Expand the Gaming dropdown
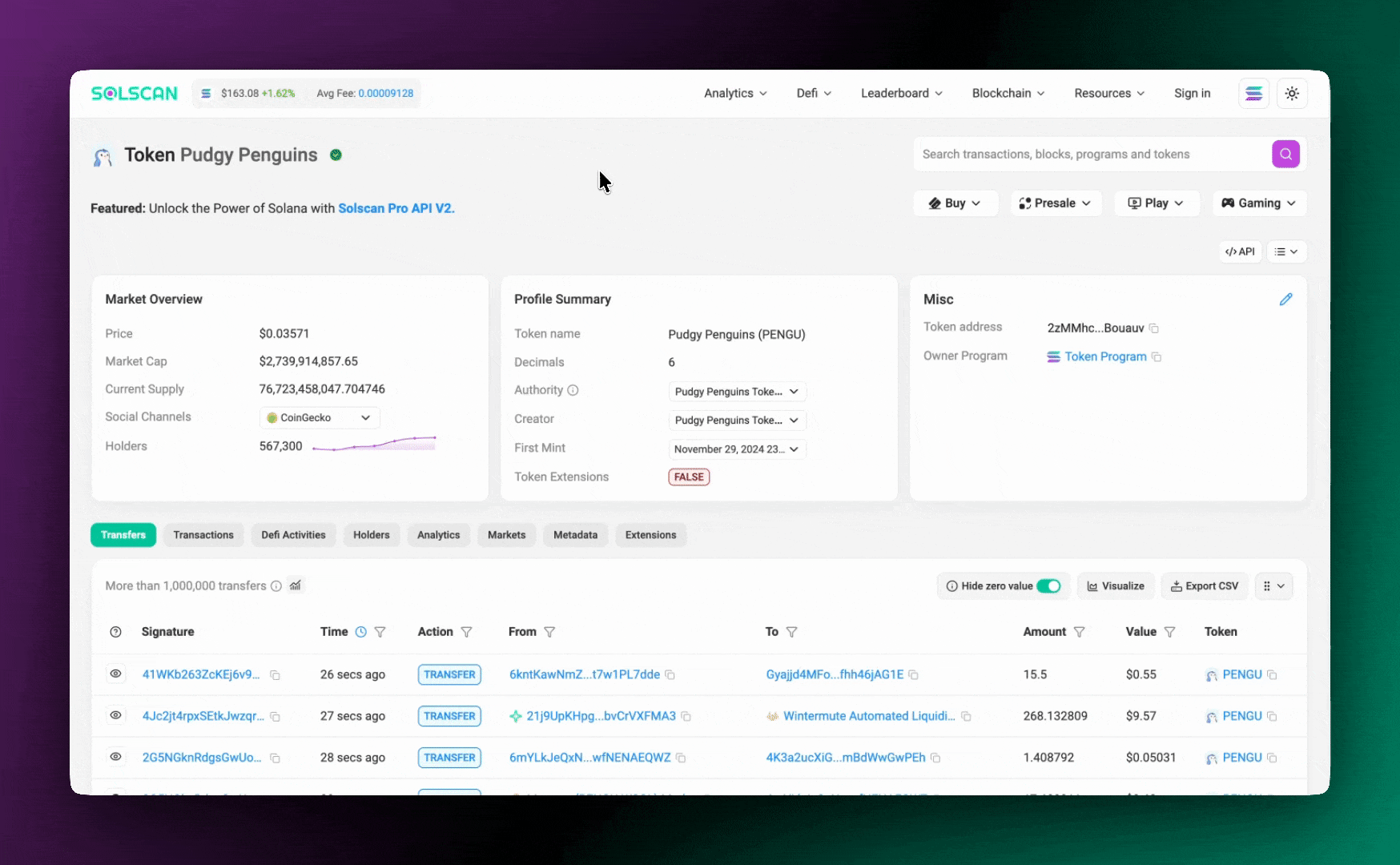Screen dimensions: 1400x865 coord(1258,203)
